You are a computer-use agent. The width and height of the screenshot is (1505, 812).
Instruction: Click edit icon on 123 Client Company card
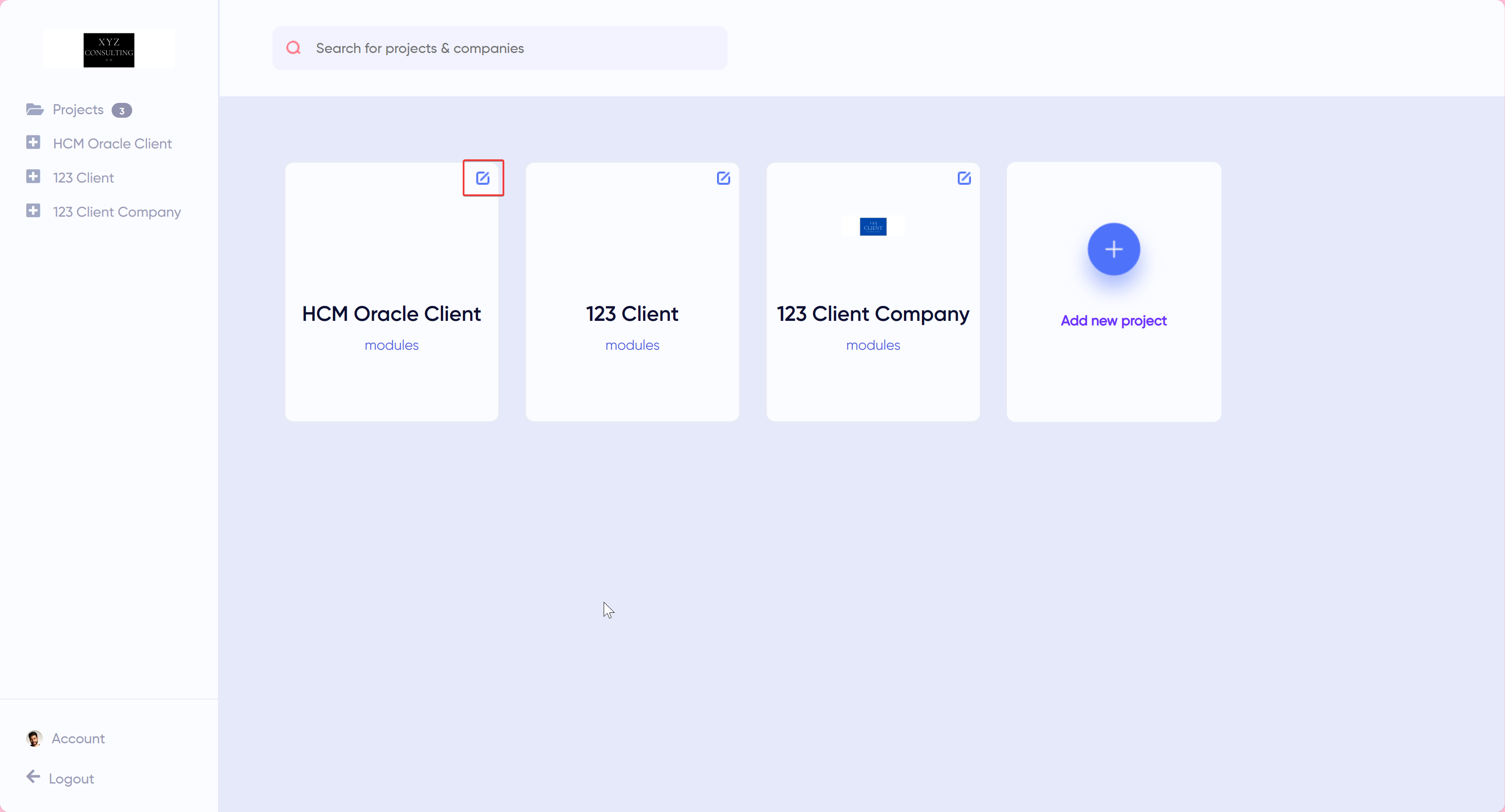(964, 178)
